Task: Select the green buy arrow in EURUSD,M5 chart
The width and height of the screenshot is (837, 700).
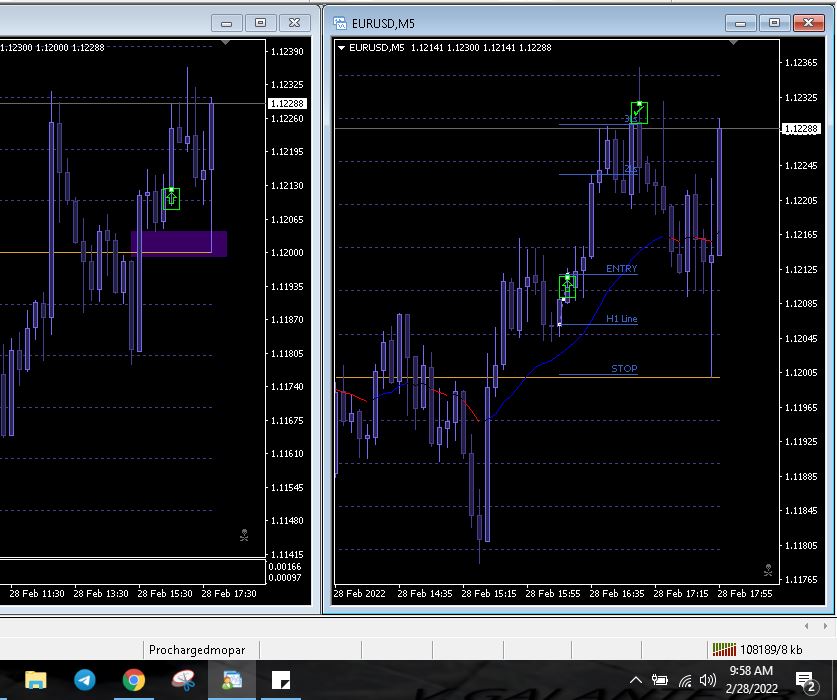Action: point(567,287)
